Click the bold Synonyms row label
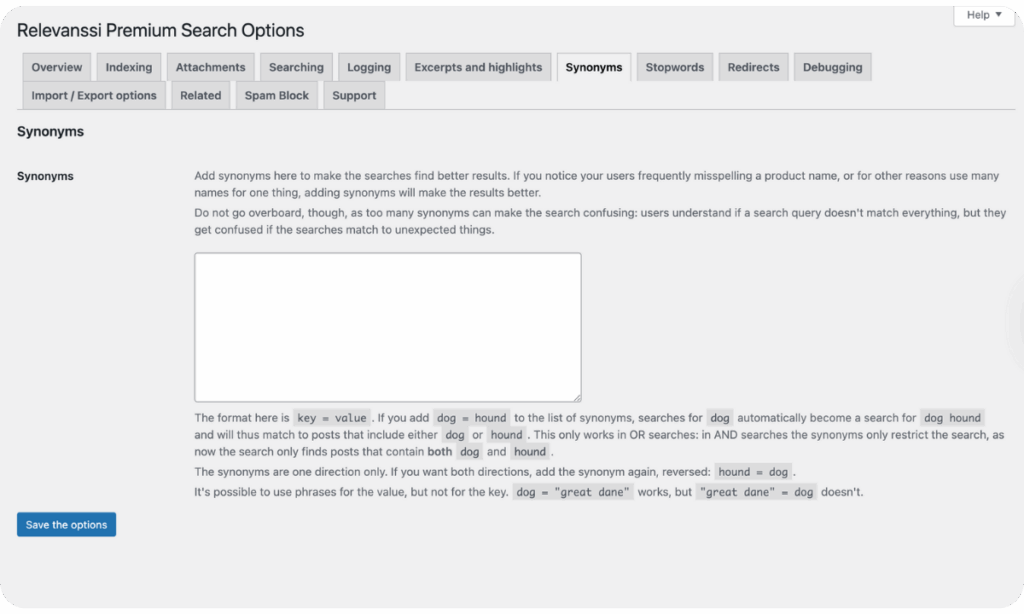Viewport: 1024px width, 614px height. point(45,176)
